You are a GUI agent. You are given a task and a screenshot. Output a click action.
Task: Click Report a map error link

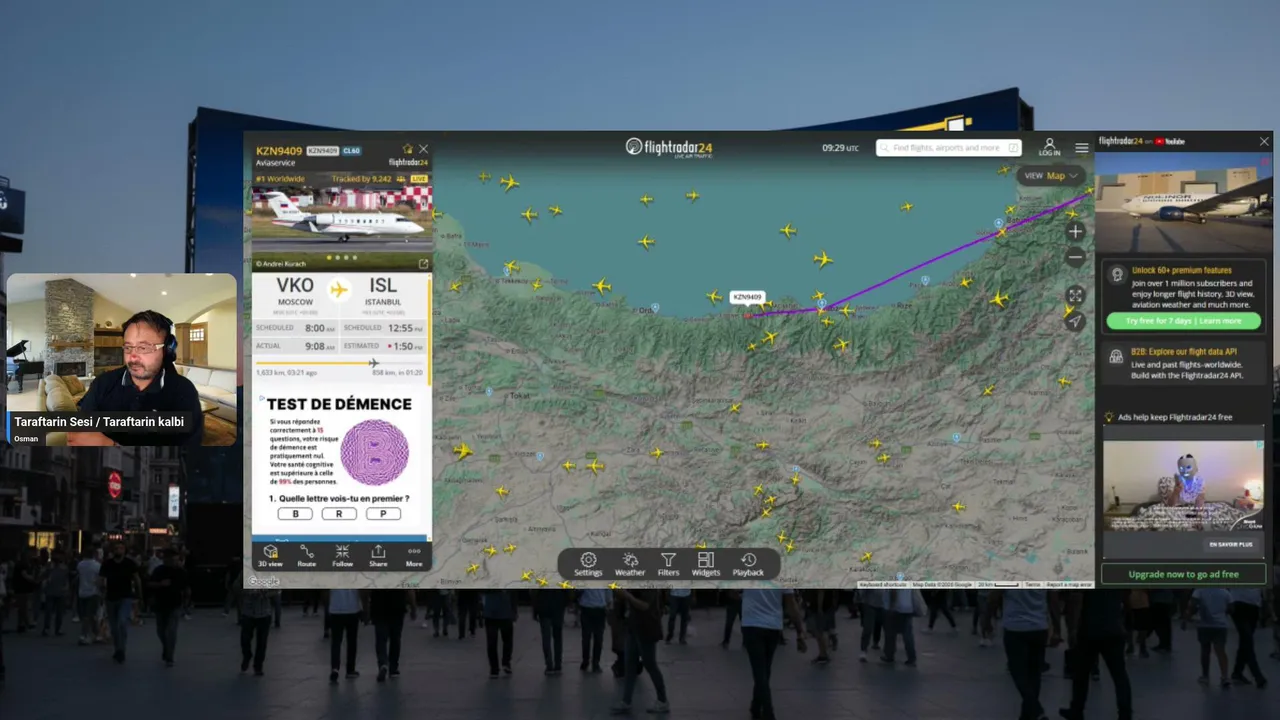click(x=1069, y=584)
